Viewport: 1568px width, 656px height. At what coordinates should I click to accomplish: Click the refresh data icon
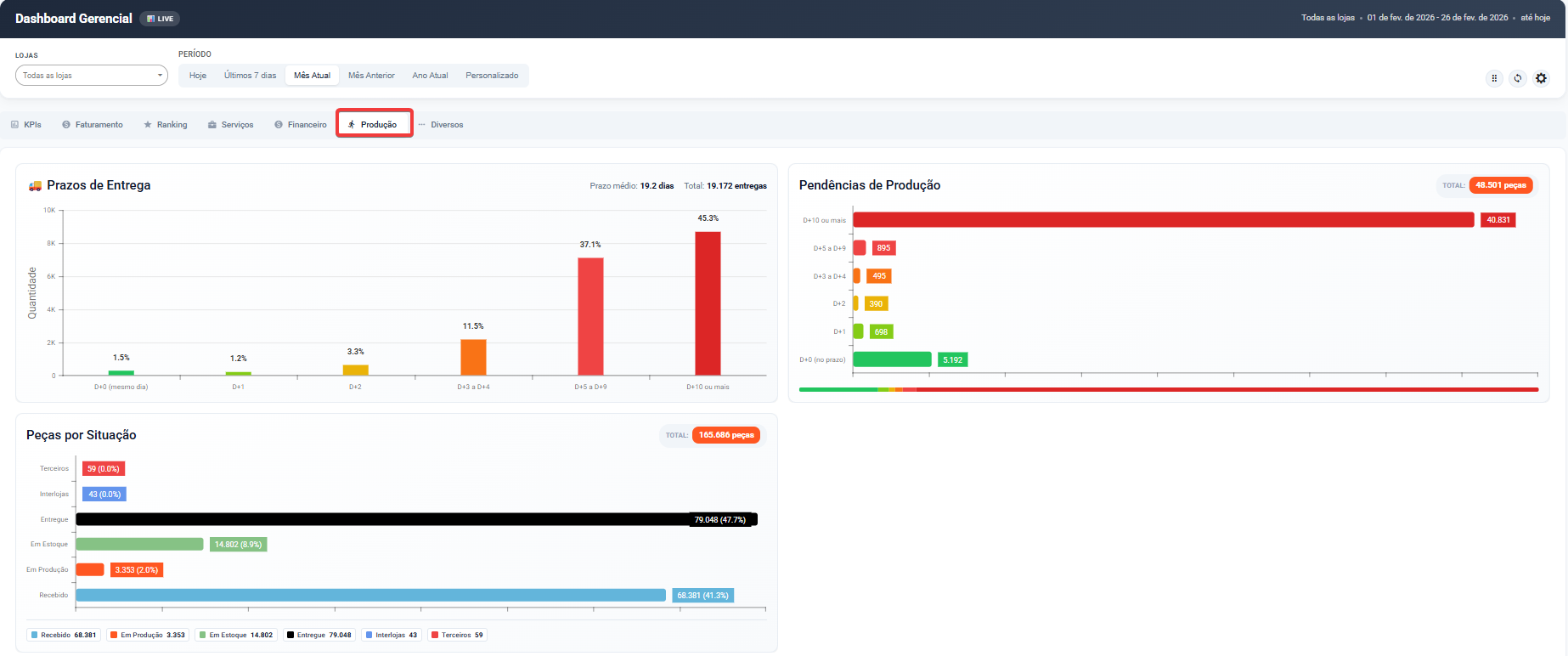[1518, 78]
